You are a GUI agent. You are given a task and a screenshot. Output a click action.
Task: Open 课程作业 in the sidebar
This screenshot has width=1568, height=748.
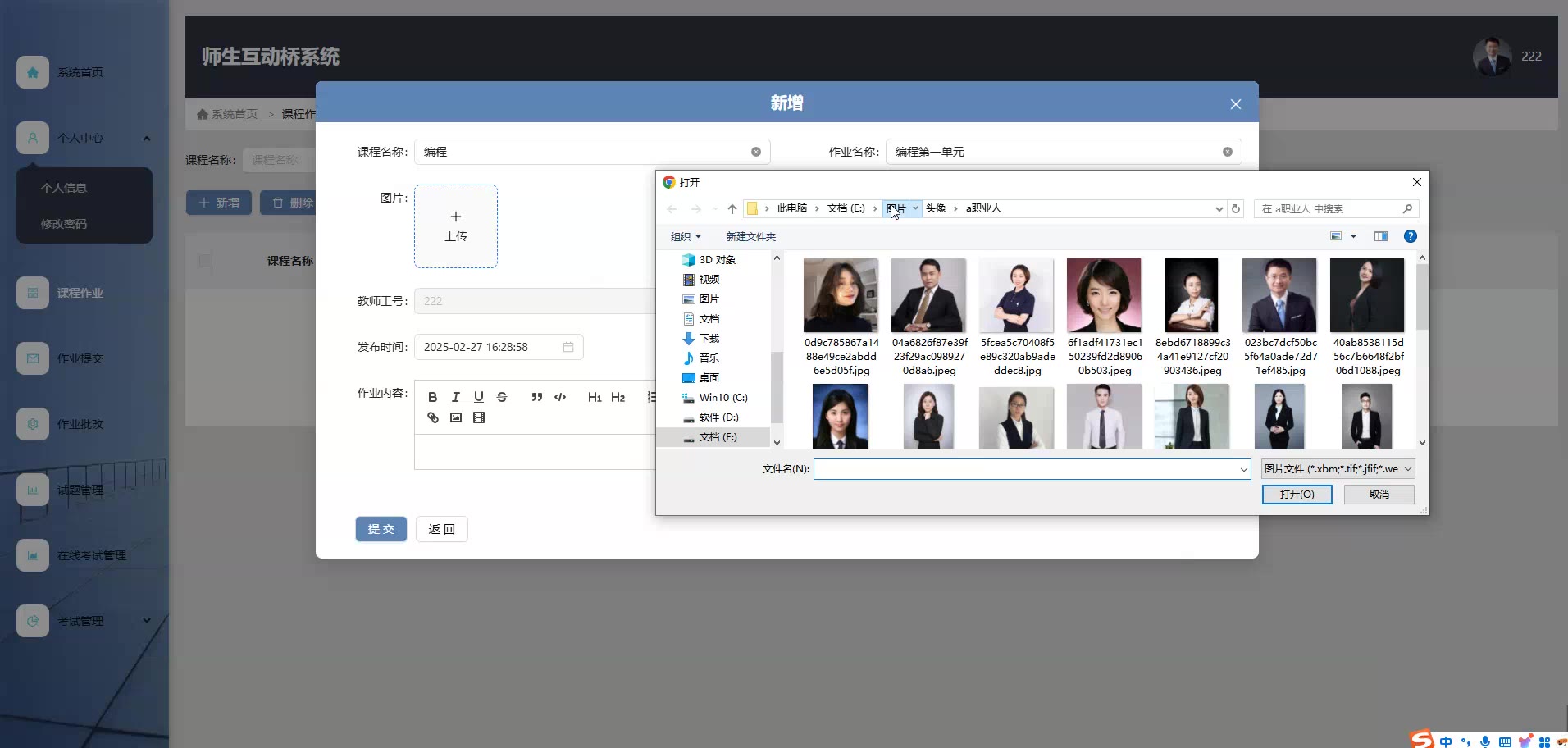80,293
